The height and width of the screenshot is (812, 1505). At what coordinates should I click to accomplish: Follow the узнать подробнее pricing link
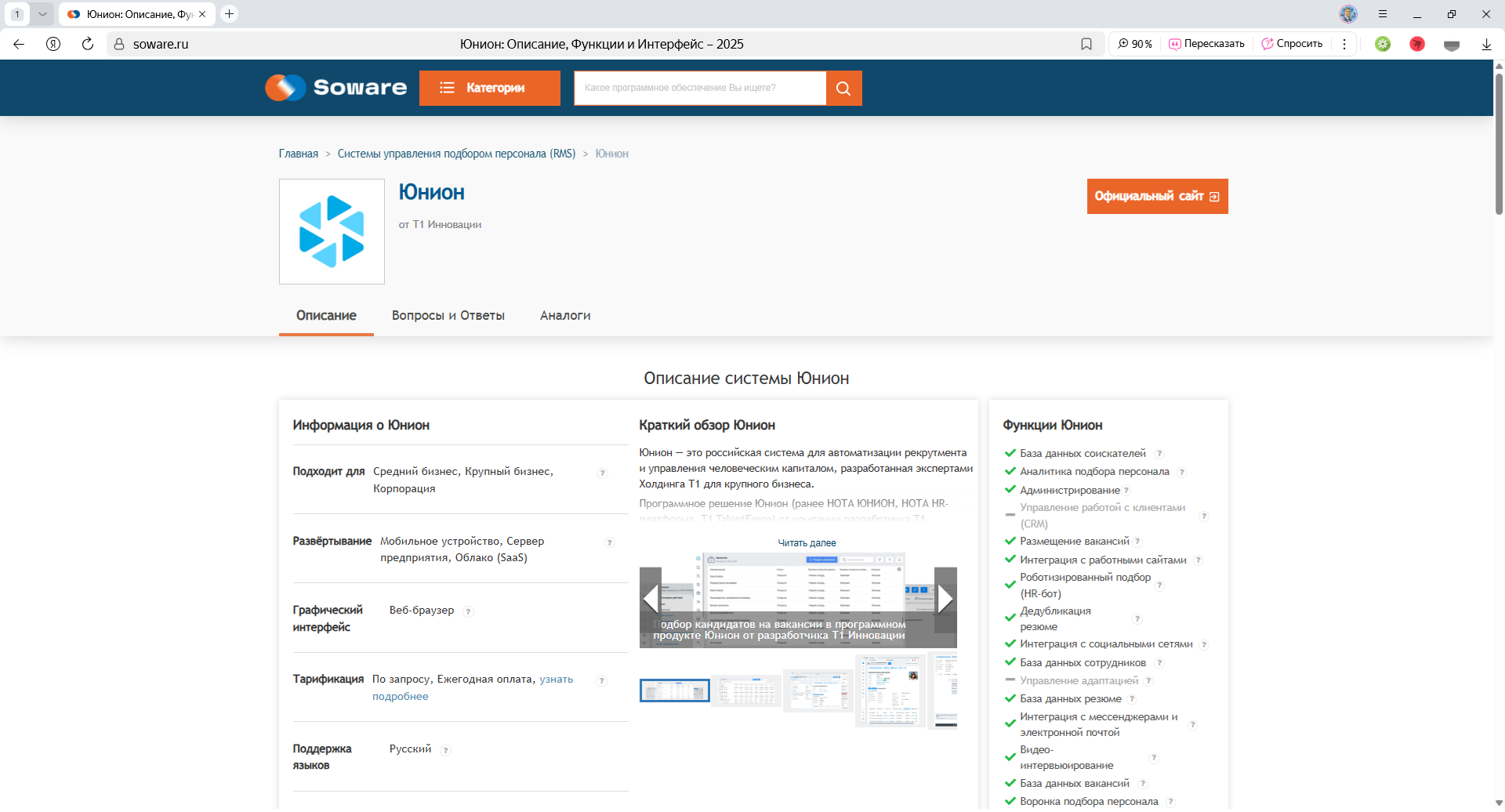(x=556, y=680)
